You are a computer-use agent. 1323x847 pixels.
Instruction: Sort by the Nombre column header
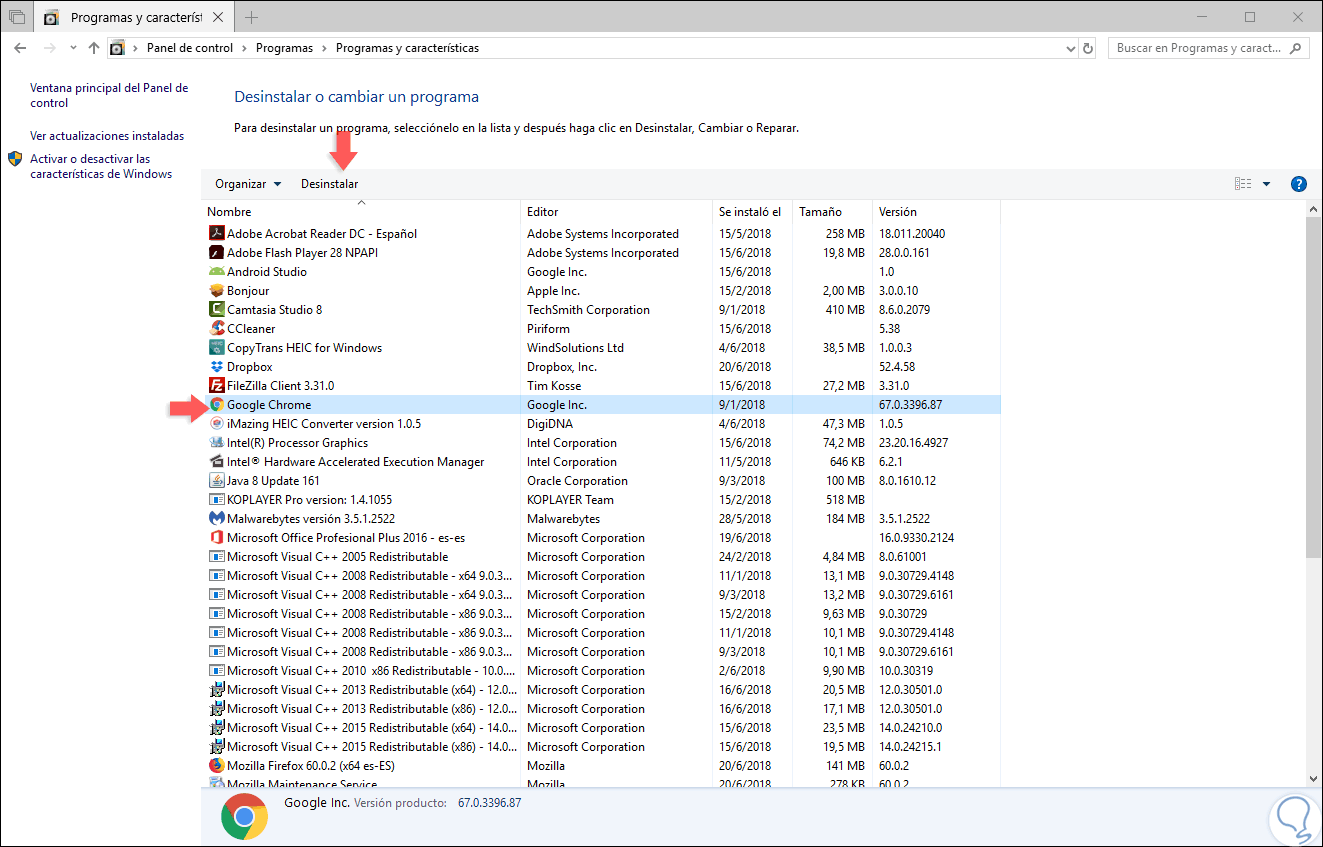pos(361,212)
